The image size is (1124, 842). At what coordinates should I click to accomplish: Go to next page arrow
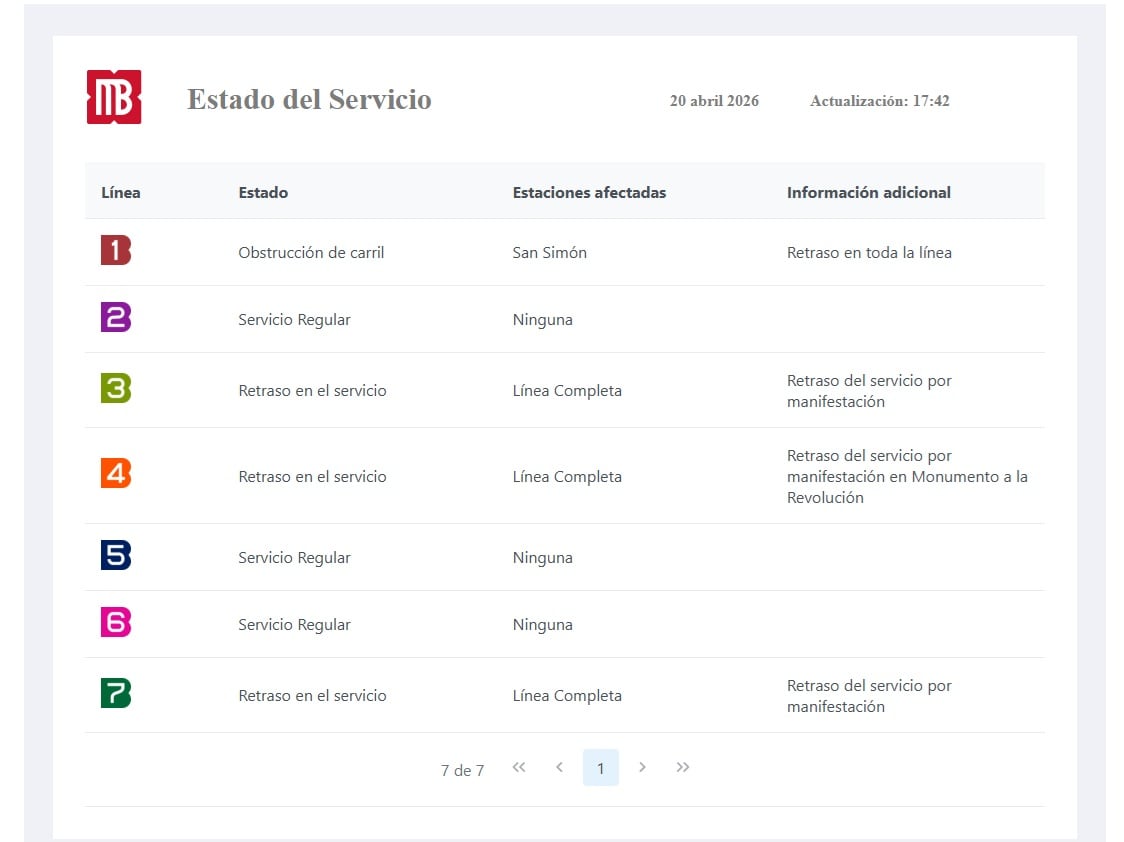(x=642, y=767)
